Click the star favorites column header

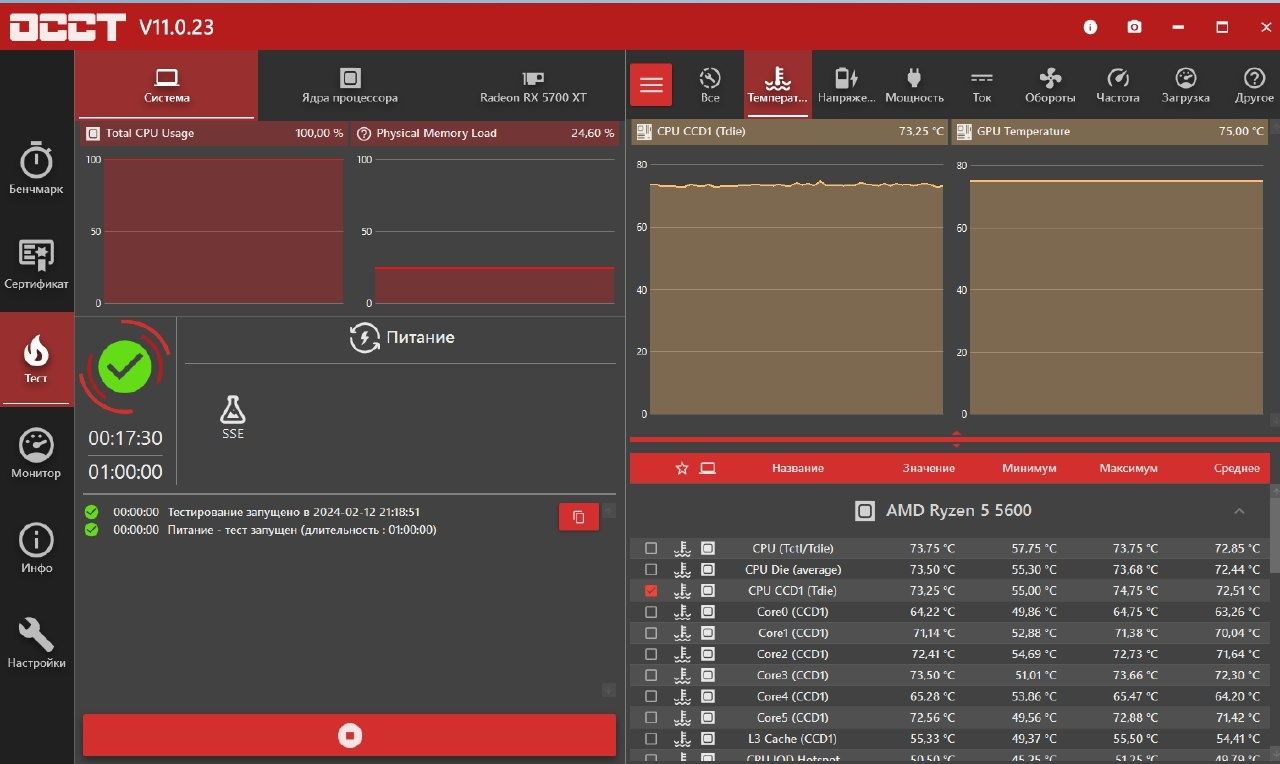(682, 468)
